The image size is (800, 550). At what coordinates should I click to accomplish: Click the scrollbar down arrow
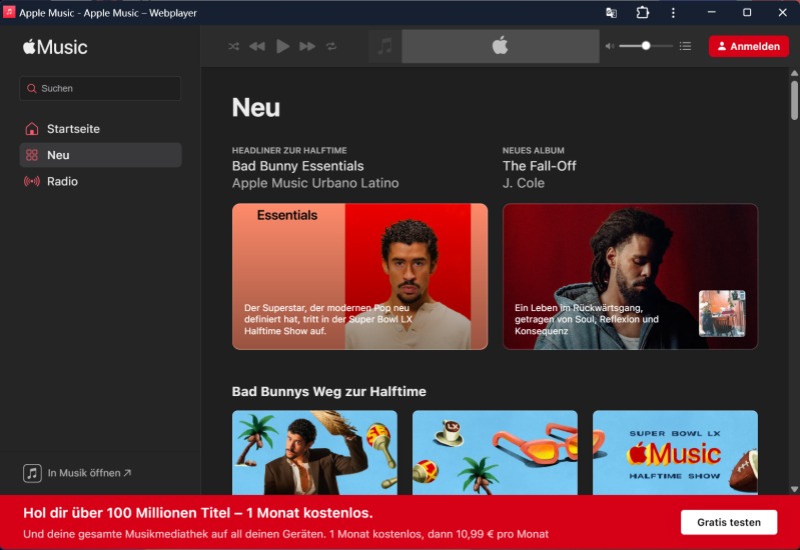coord(794,489)
